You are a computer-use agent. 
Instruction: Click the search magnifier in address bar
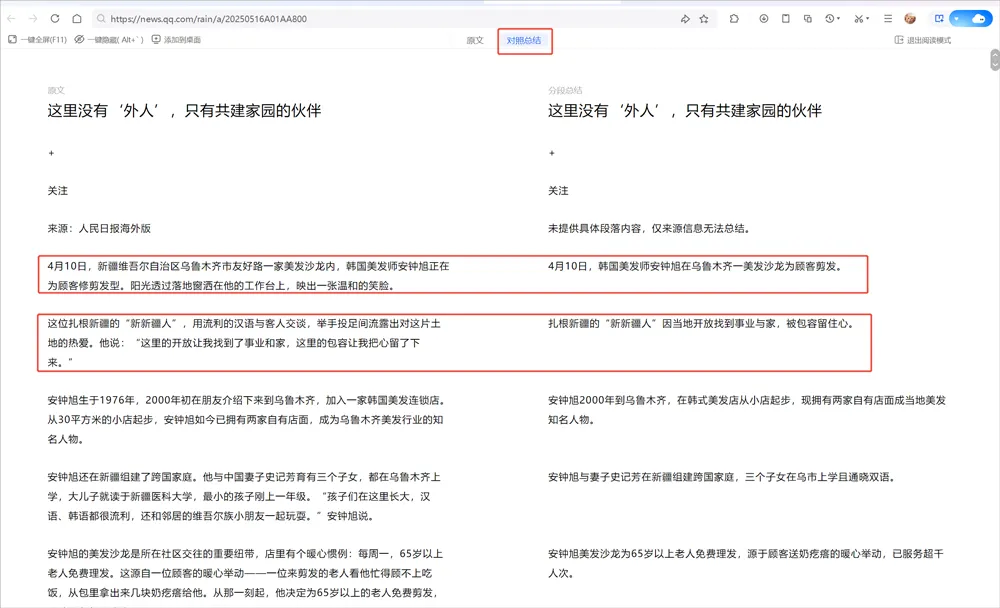coord(101,19)
